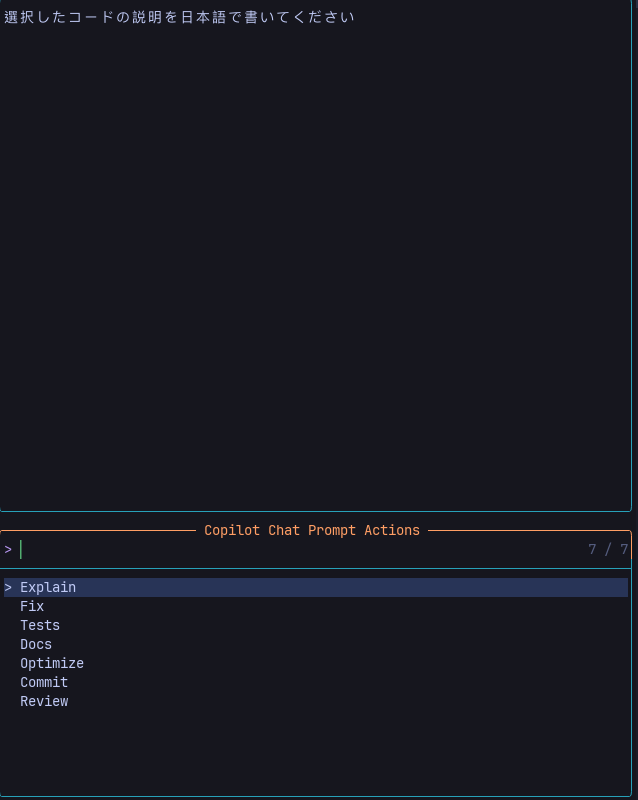
Task: Focus the picker search input field
Action: [300, 550]
